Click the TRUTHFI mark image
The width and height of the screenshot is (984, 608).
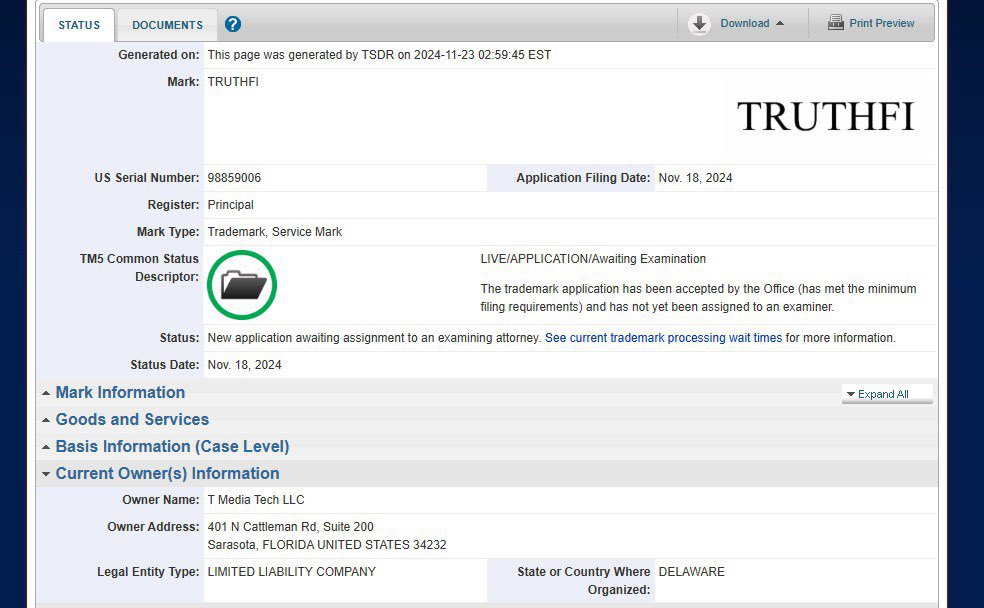click(x=826, y=117)
